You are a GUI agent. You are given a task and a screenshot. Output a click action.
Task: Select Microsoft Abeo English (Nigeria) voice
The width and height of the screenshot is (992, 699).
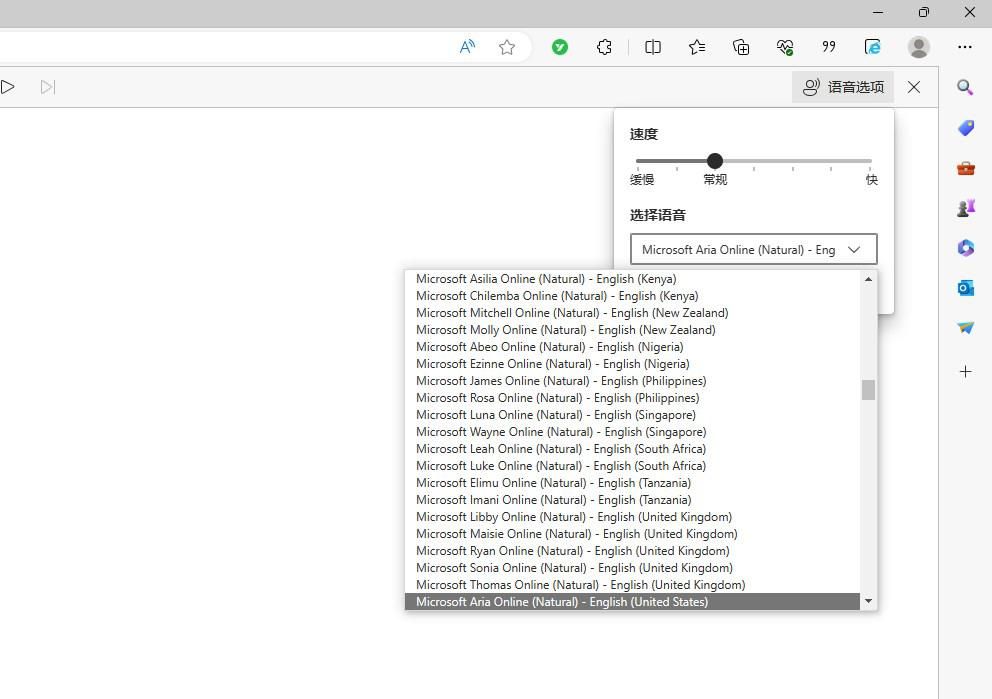pos(632,347)
